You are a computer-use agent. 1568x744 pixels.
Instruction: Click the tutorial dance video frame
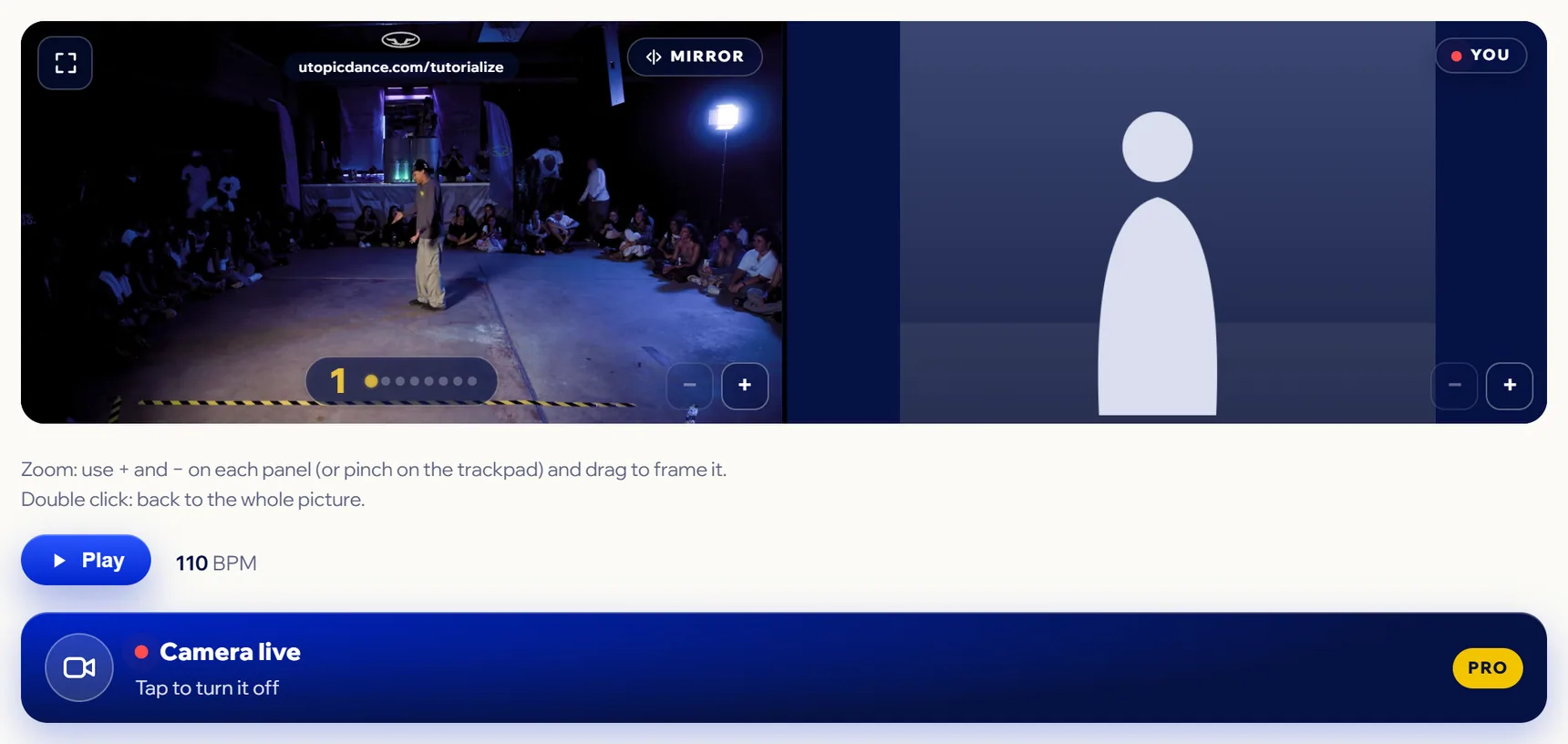click(x=401, y=222)
